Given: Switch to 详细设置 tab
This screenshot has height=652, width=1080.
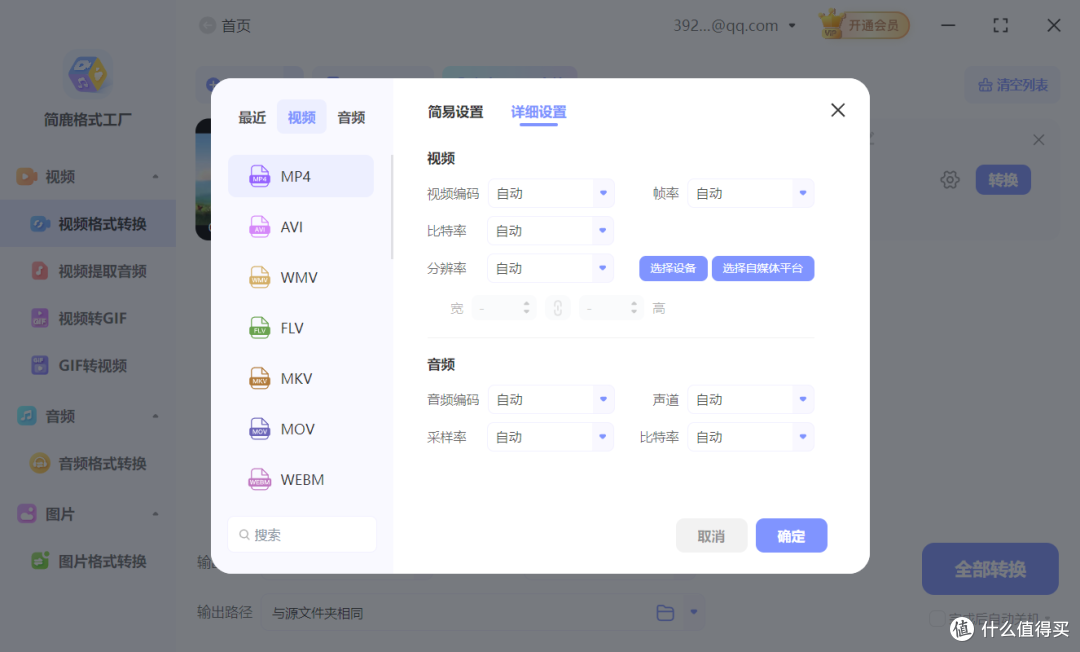Looking at the screenshot, I should (x=539, y=112).
